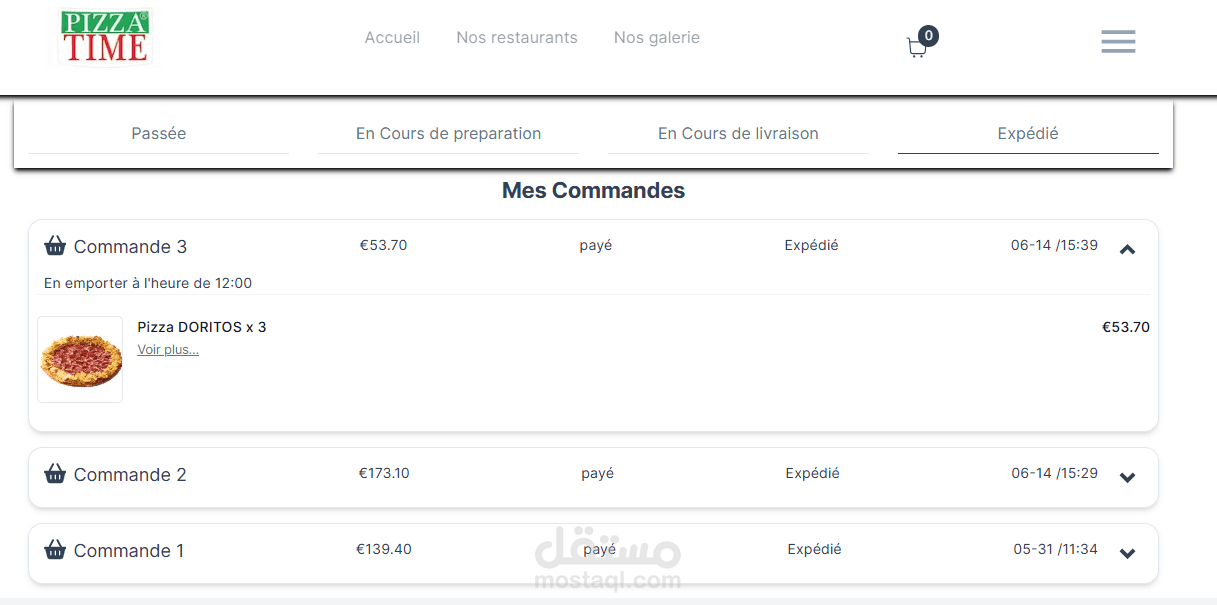Go to the Accueil page
Screen dimensions: 1217x605
coord(392,38)
